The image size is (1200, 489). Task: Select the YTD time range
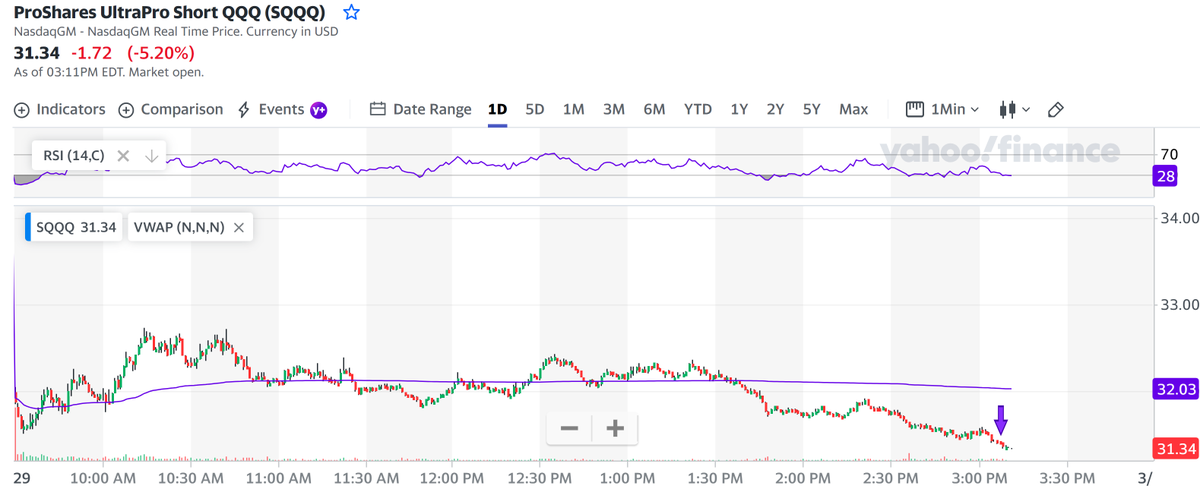click(x=698, y=109)
